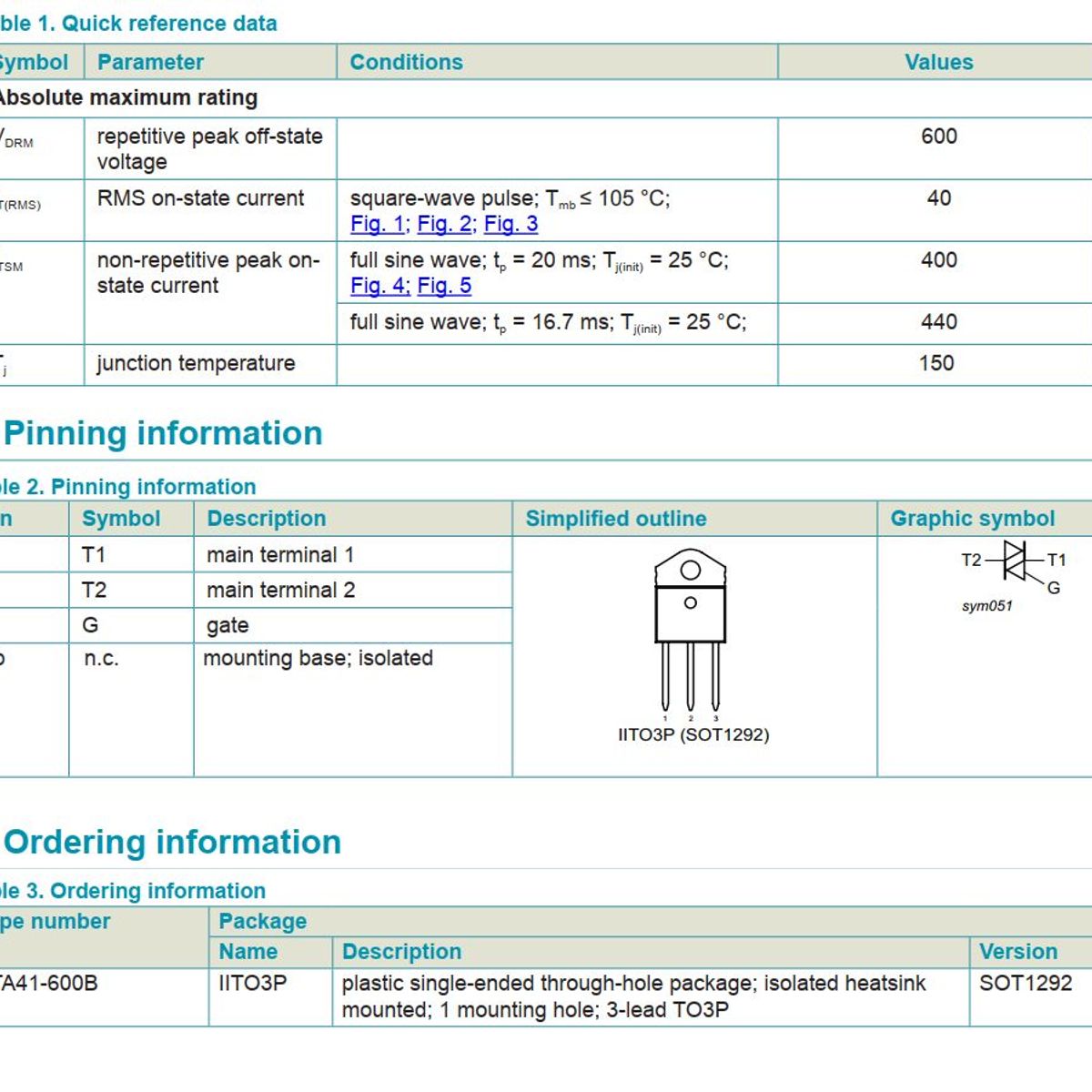Select the junction temperature parameter text

196,363
